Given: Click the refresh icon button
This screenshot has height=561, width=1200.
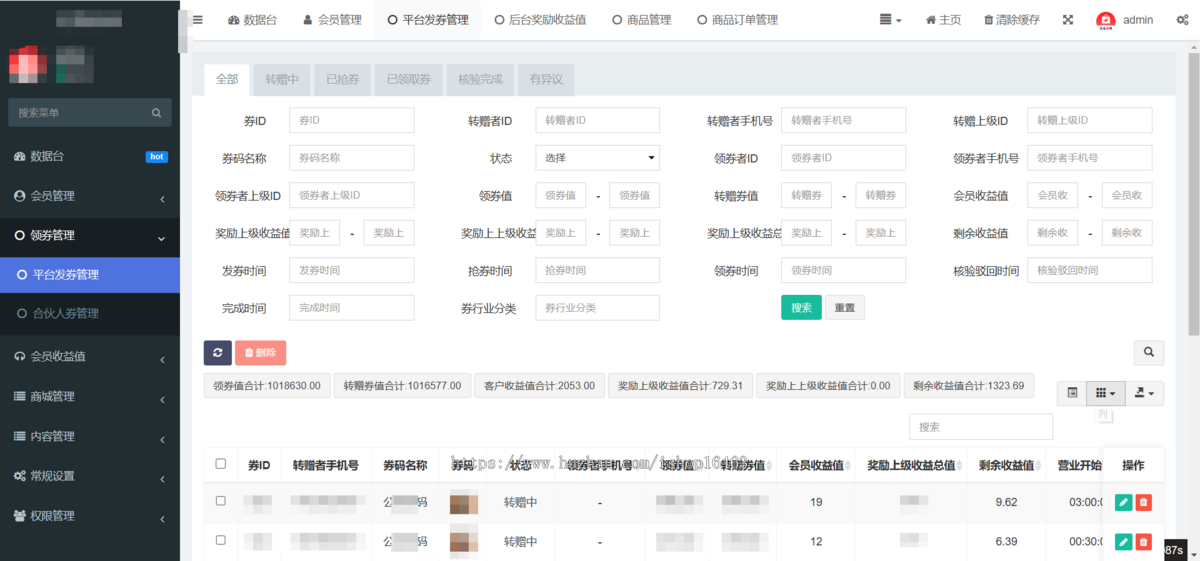Looking at the screenshot, I should click(x=218, y=352).
